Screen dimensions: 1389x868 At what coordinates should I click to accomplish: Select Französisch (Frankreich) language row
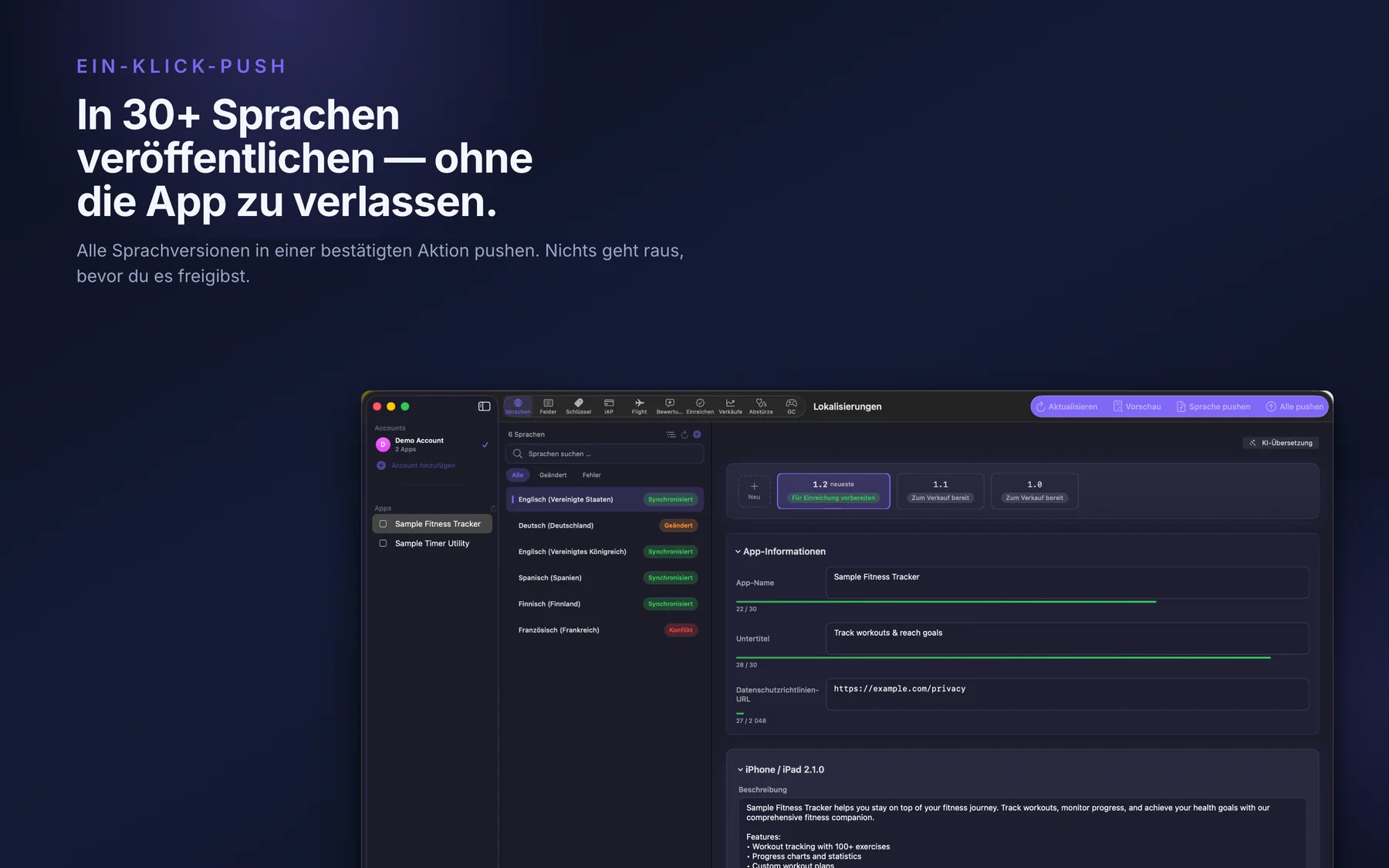(605, 630)
